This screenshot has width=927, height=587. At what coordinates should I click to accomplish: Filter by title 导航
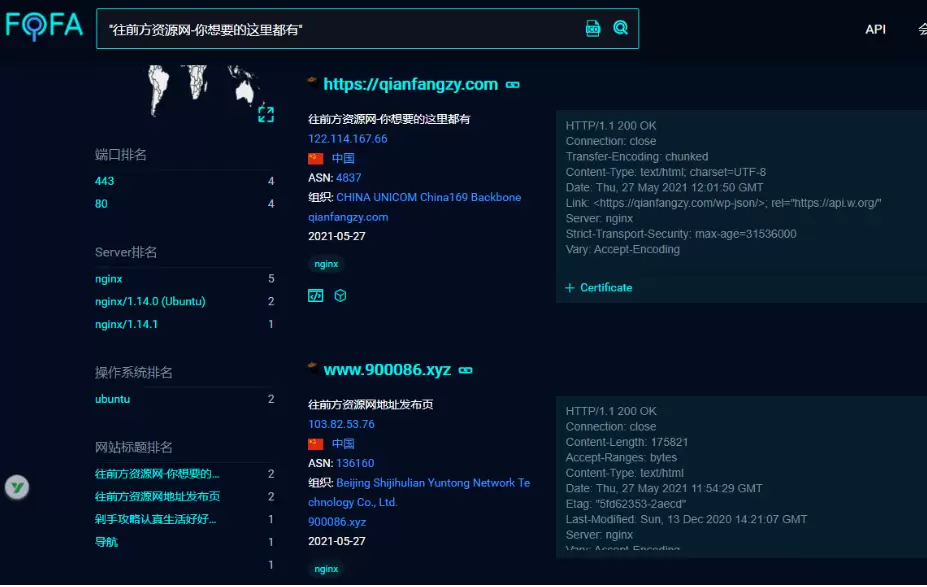(106, 542)
